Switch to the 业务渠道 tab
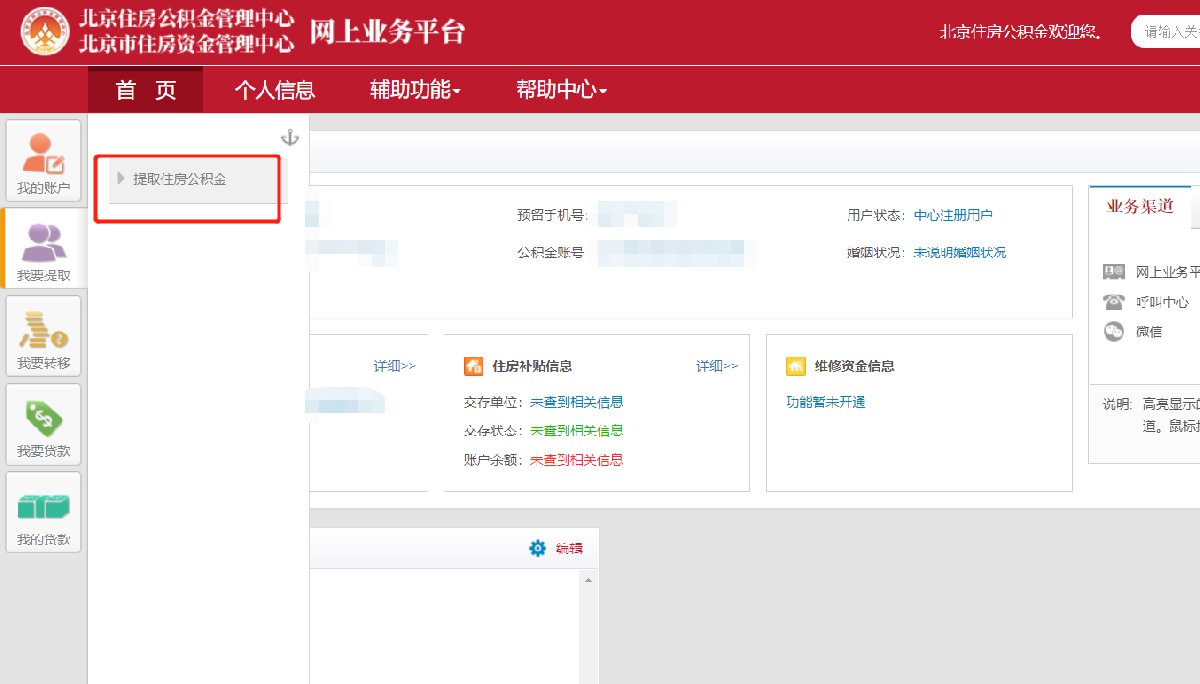The height and width of the screenshot is (684, 1200). tap(1139, 206)
